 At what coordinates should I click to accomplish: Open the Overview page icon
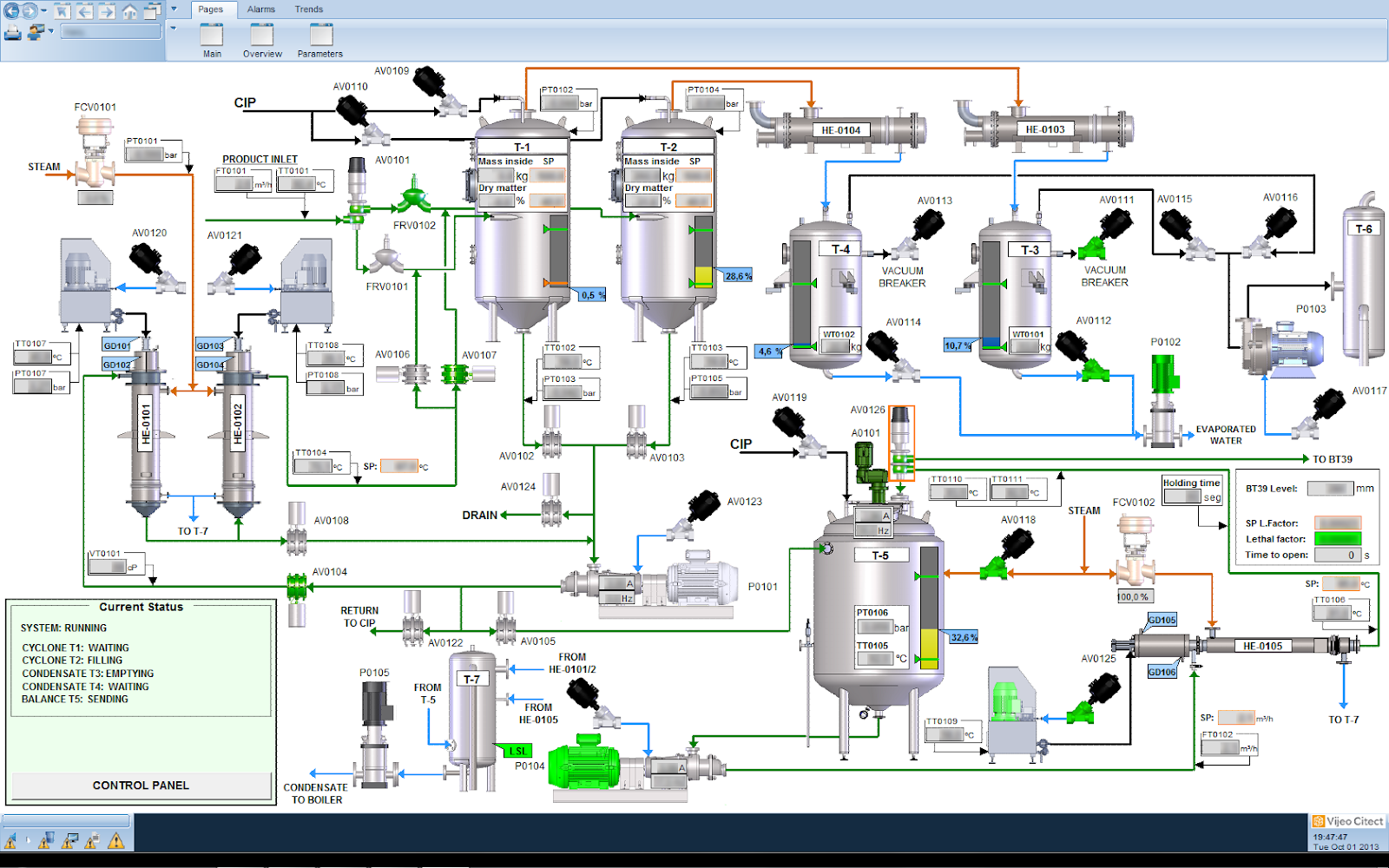262,36
